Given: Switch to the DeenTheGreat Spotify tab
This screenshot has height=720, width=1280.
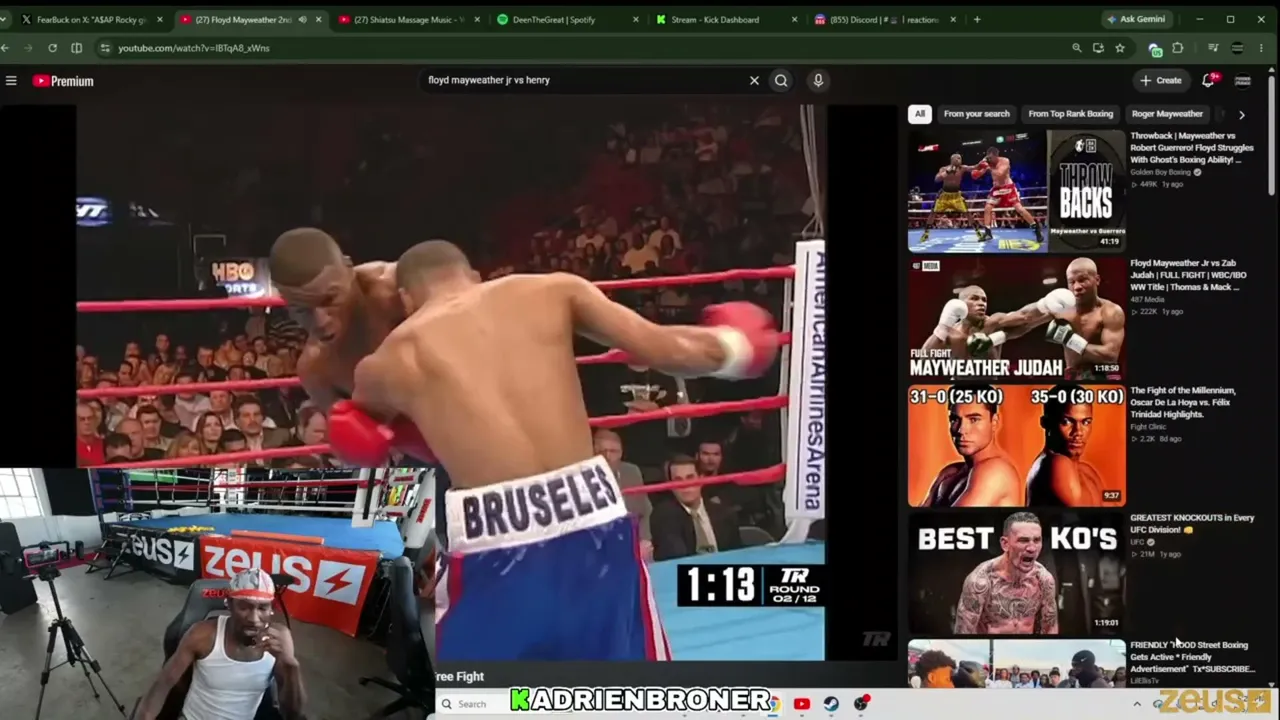Looking at the screenshot, I should click(x=567, y=19).
